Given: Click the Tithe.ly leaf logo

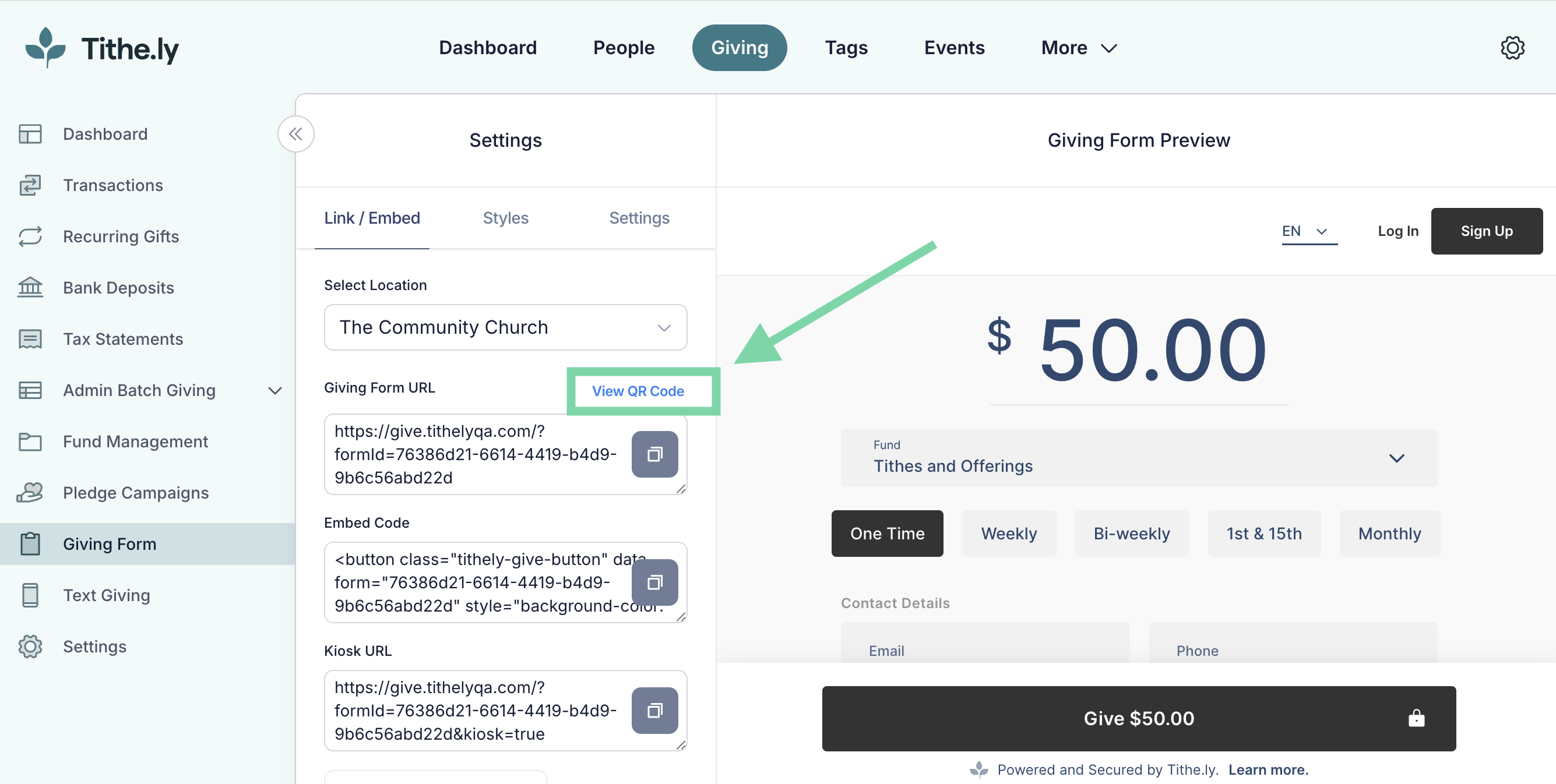Looking at the screenshot, I should point(45,48).
